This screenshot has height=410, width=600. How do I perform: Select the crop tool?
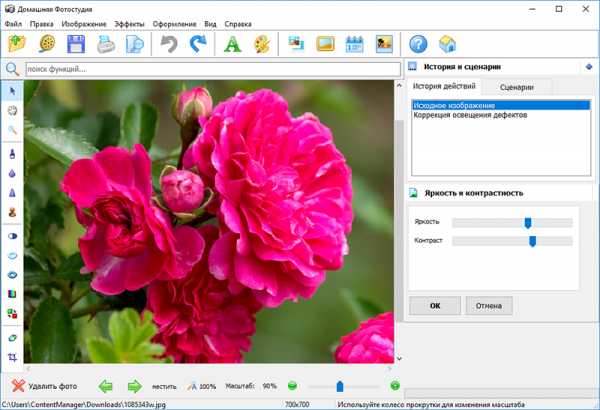[12, 357]
